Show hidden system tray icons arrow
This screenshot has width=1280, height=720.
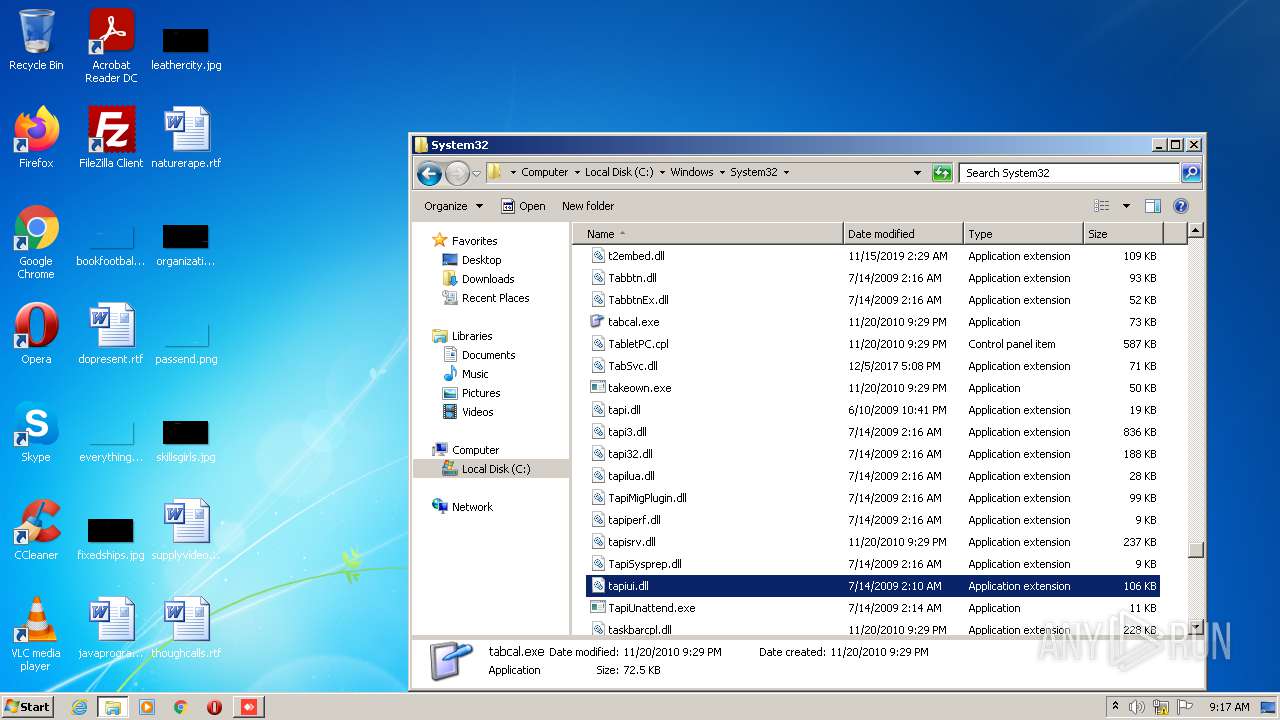click(1115, 707)
